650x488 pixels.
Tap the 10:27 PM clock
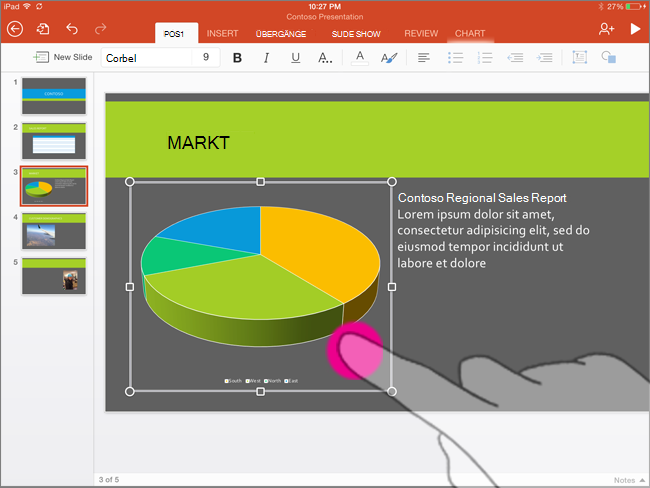(x=325, y=6)
